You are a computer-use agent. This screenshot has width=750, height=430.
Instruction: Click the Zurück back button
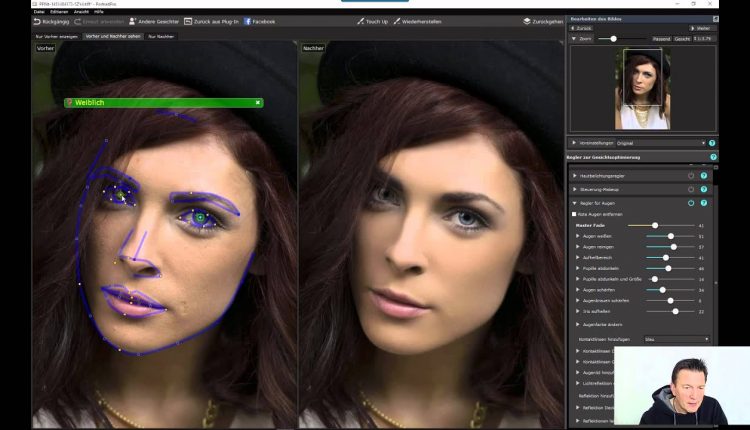581,28
